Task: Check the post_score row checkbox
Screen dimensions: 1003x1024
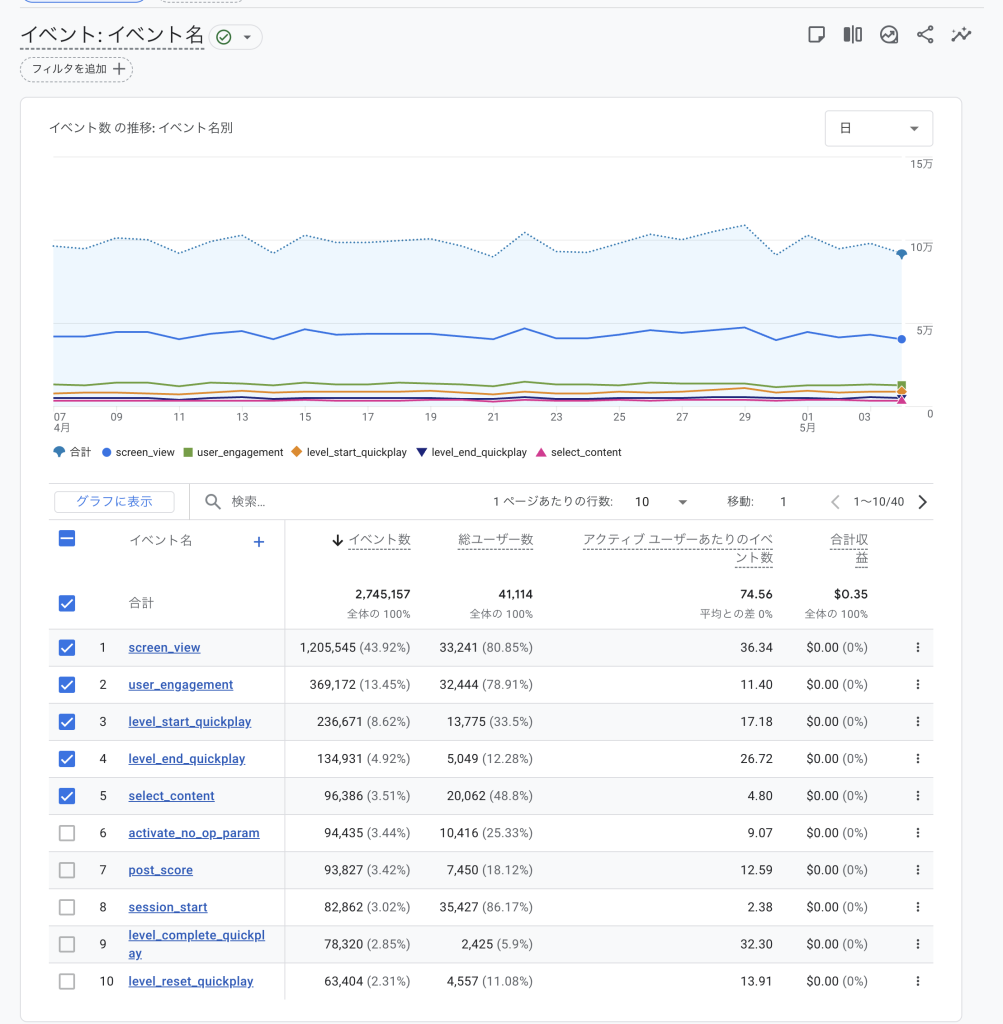Action: pyautogui.click(x=67, y=870)
